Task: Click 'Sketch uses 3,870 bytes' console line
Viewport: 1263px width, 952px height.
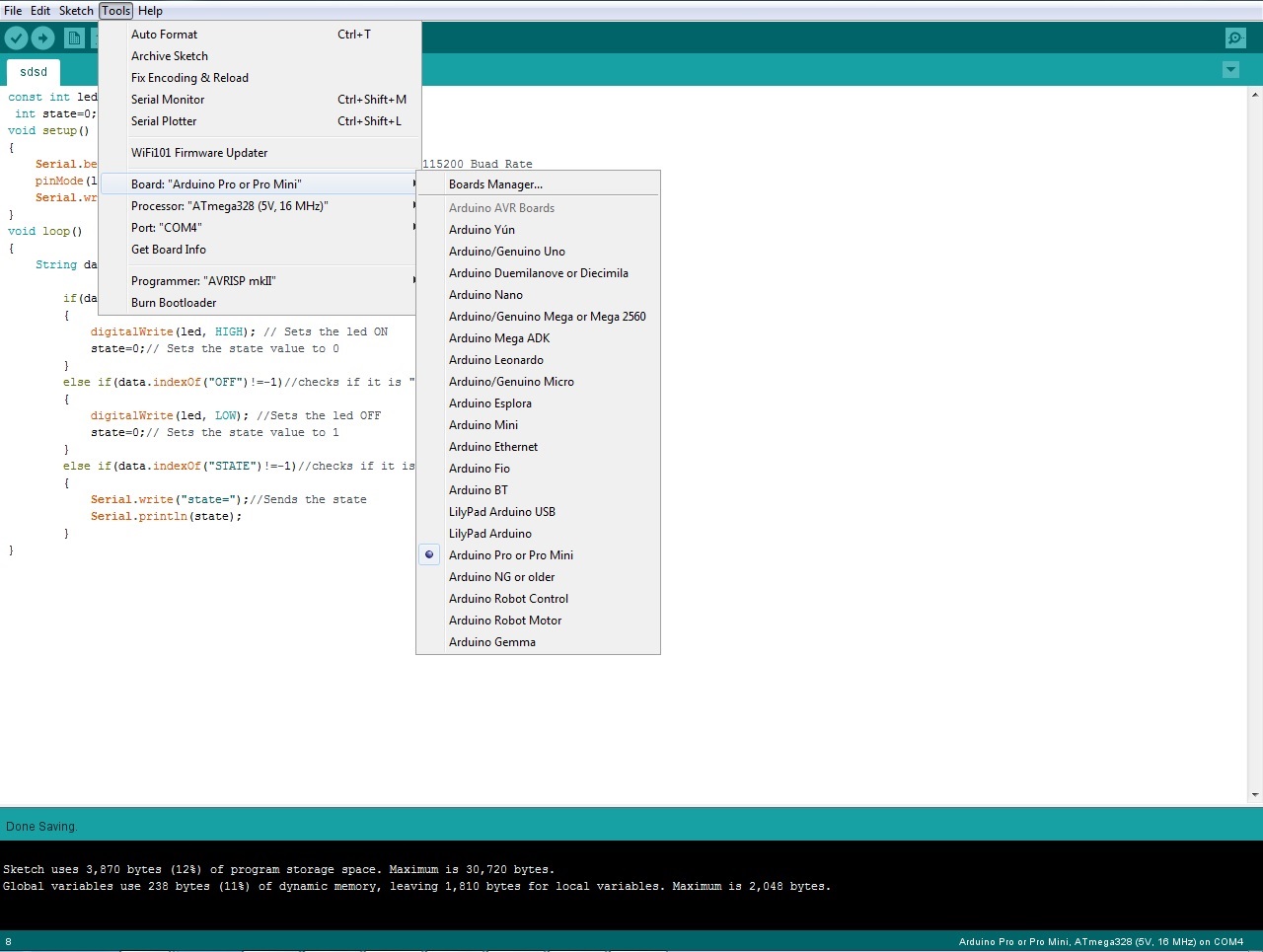Action: (278, 870)
